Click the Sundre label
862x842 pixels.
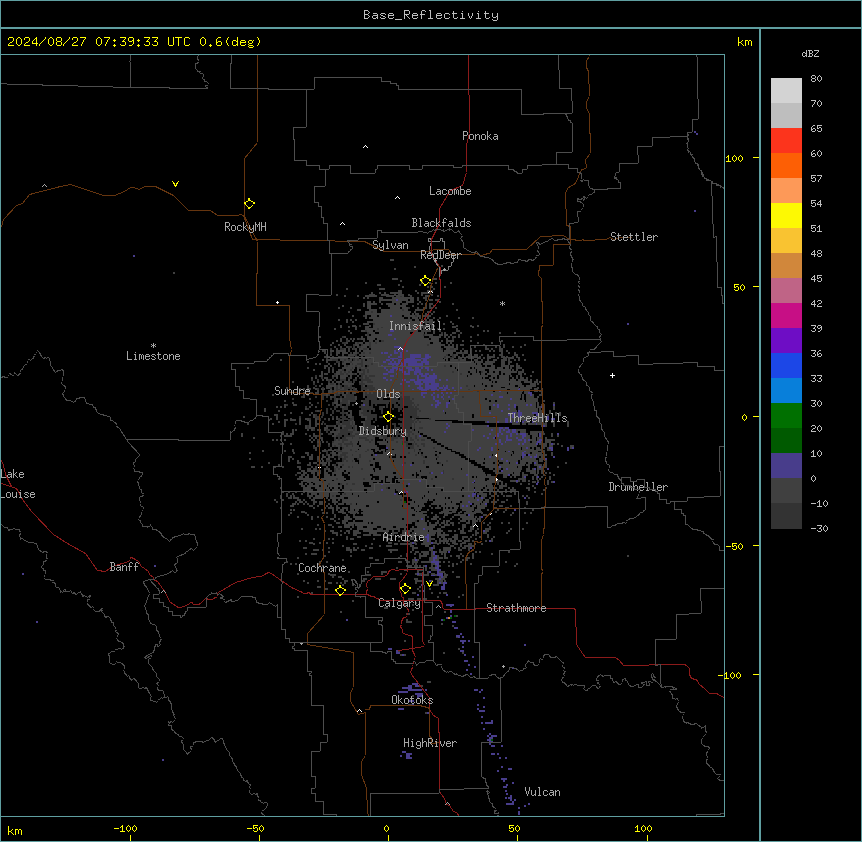click(x=292, y=391)
